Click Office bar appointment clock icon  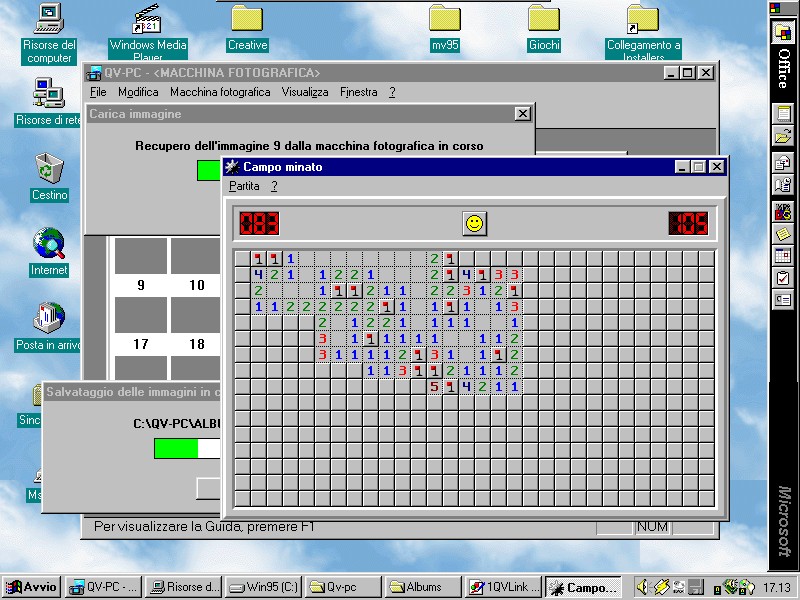click(x=783, y=185)
